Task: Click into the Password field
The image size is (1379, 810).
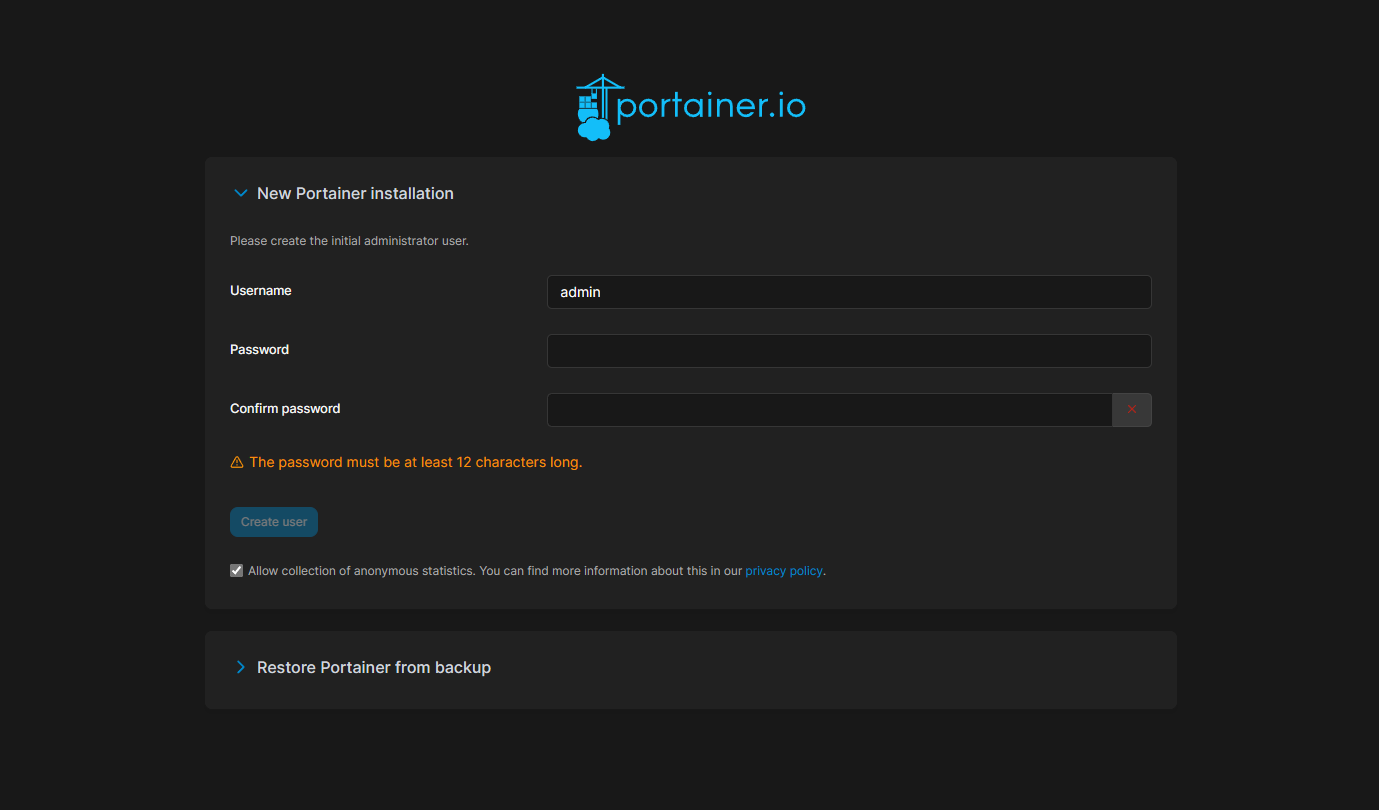Action: [849, 351]
